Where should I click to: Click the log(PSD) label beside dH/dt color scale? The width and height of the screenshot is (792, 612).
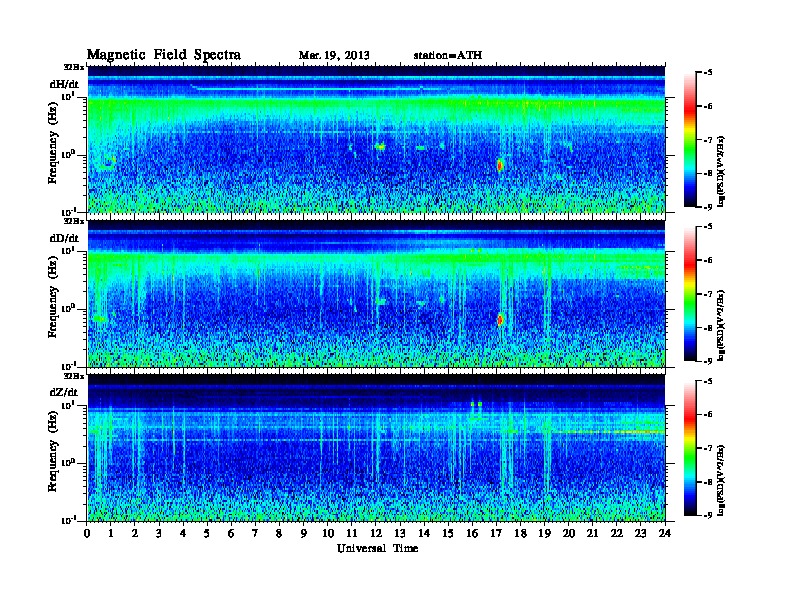722,171
